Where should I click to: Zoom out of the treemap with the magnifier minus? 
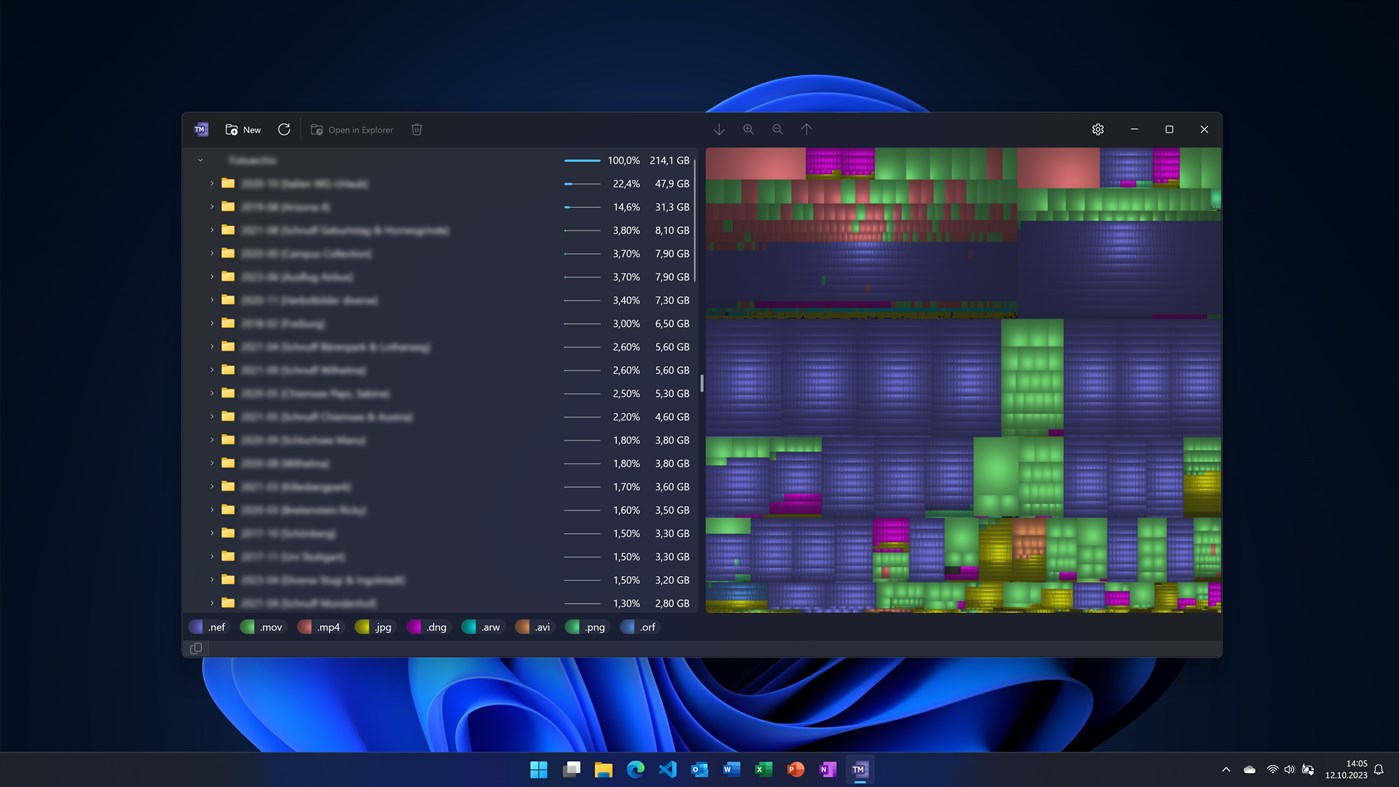coord(777,129)
